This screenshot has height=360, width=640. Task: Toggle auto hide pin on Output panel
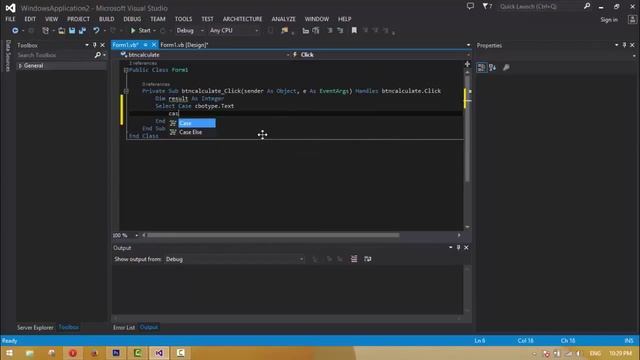point(458,248)
